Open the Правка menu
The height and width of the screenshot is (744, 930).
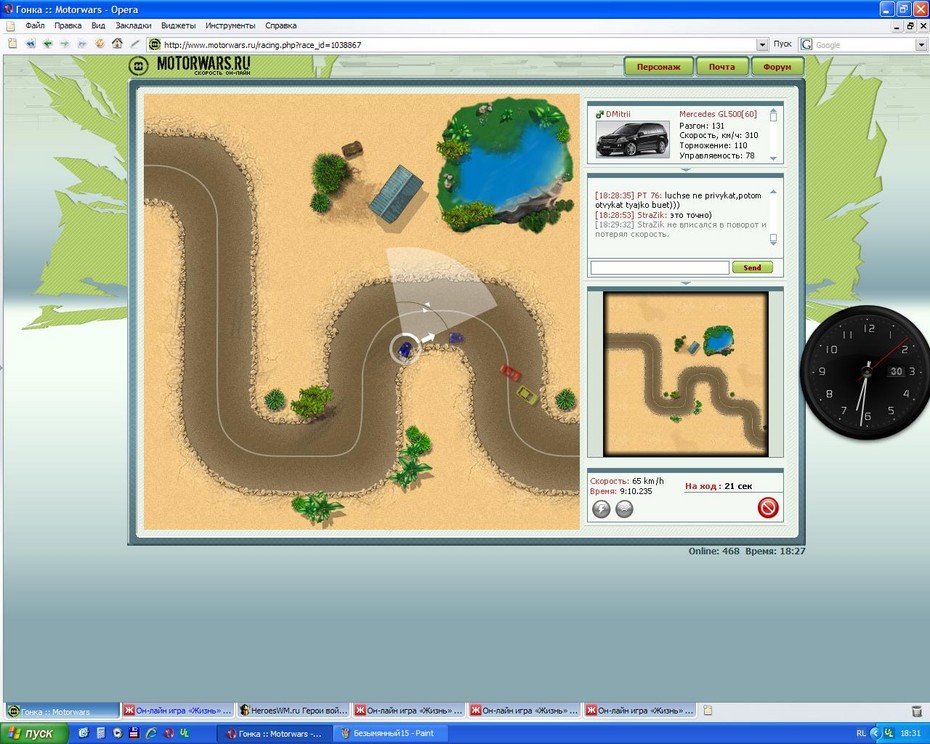(x=68, y=26)
